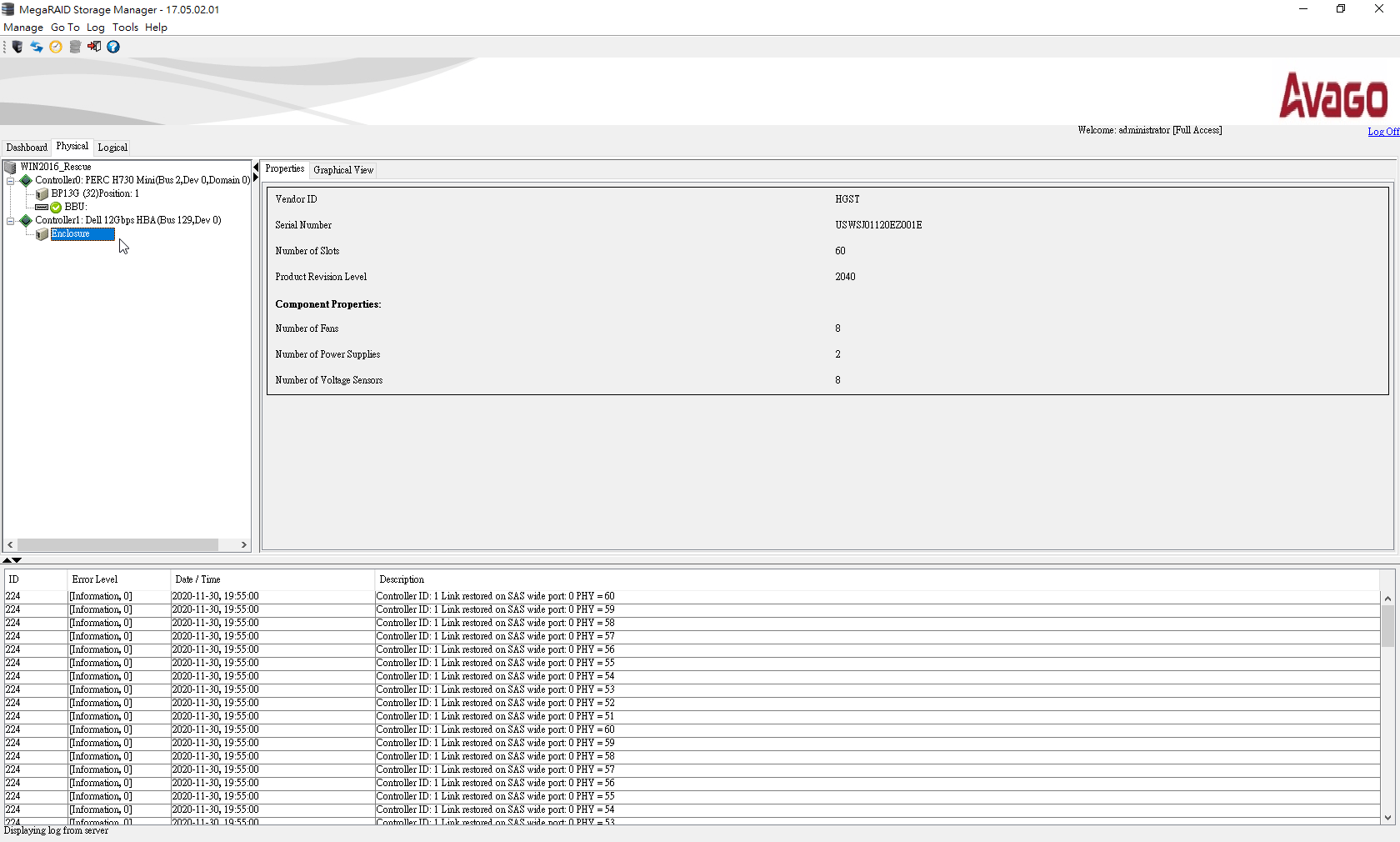Click the tree horizontal scrollbar thumb
The image size is (1400, 842).
(x=117, y=544)
